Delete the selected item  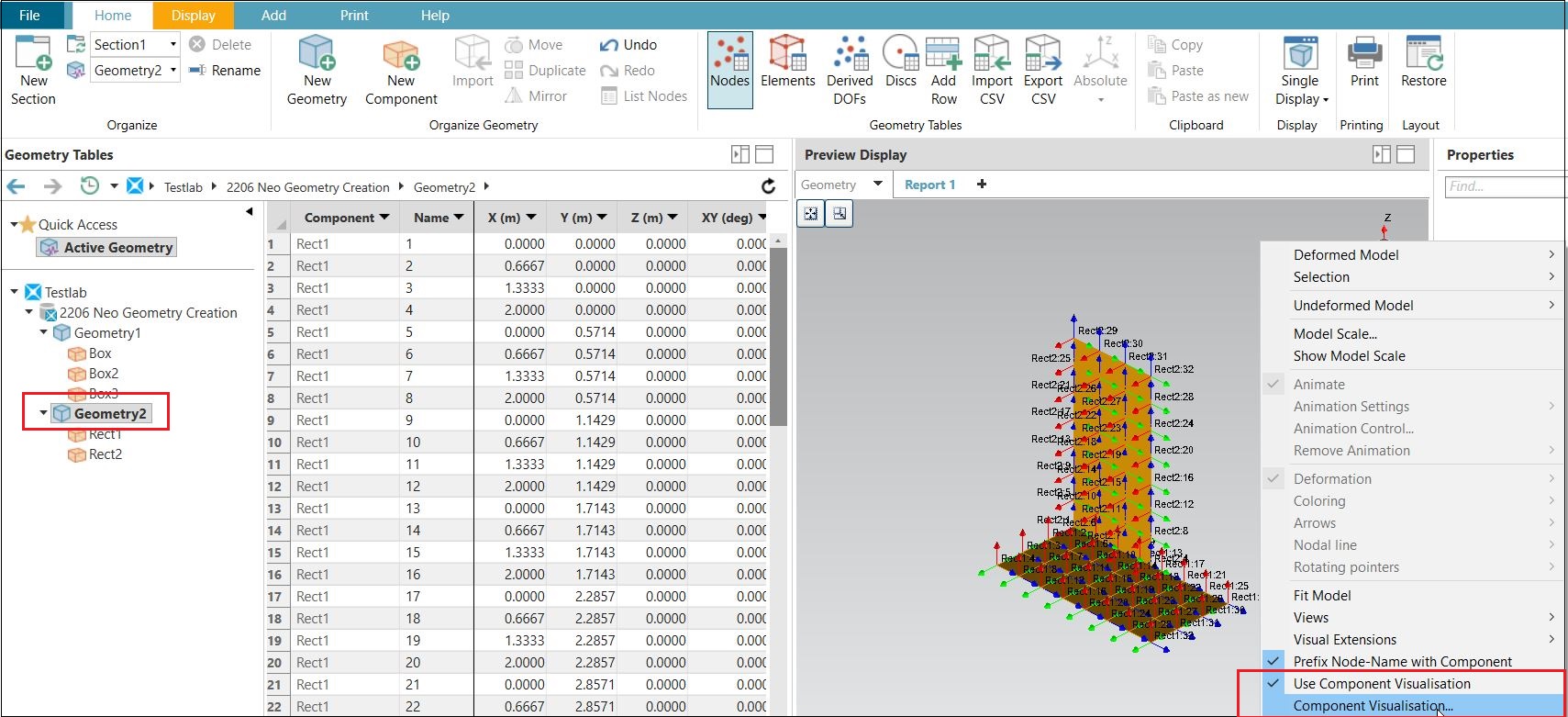220,44
